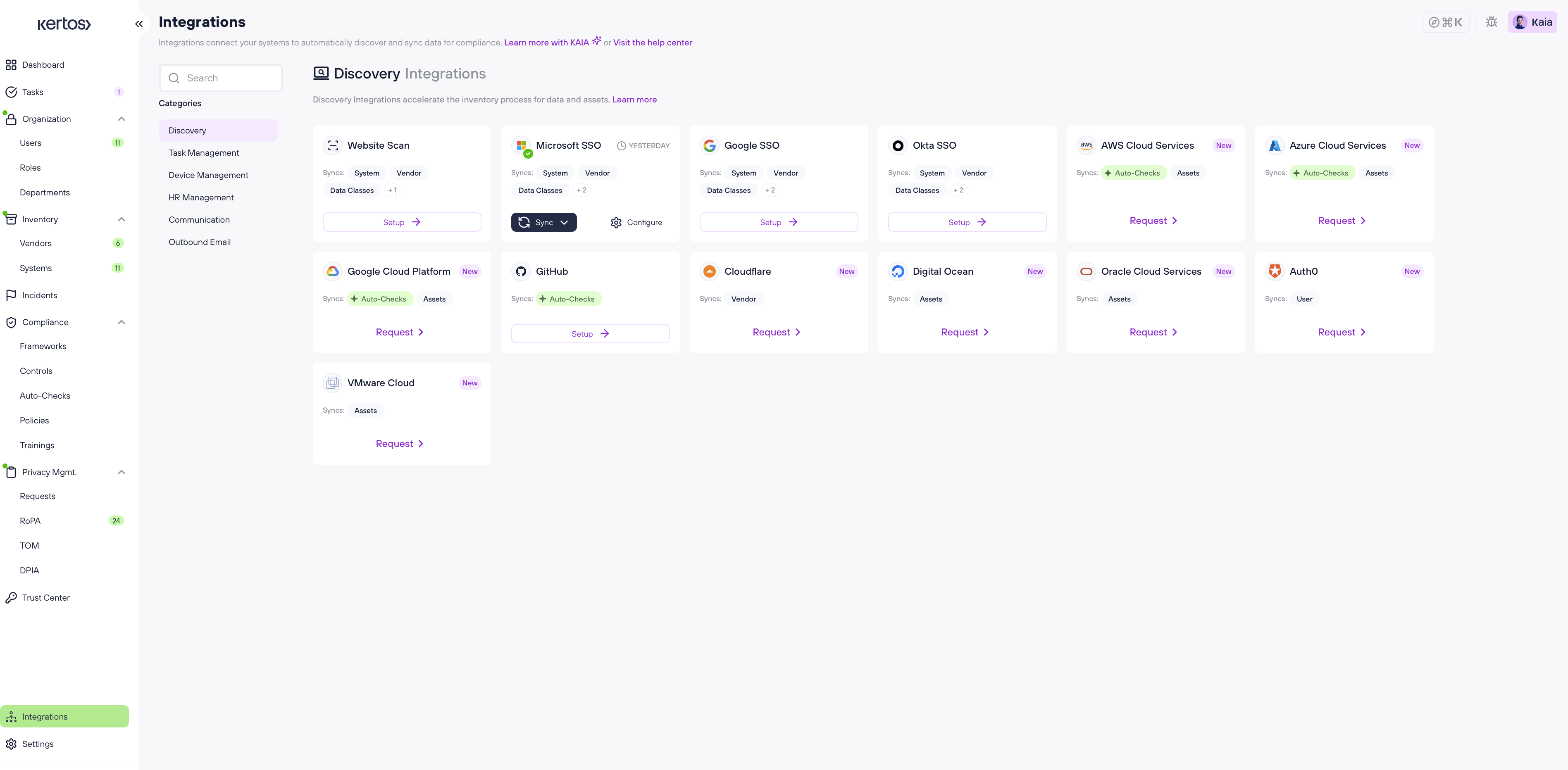Click Setup on the Okta SSO card

tap(967, 222)
